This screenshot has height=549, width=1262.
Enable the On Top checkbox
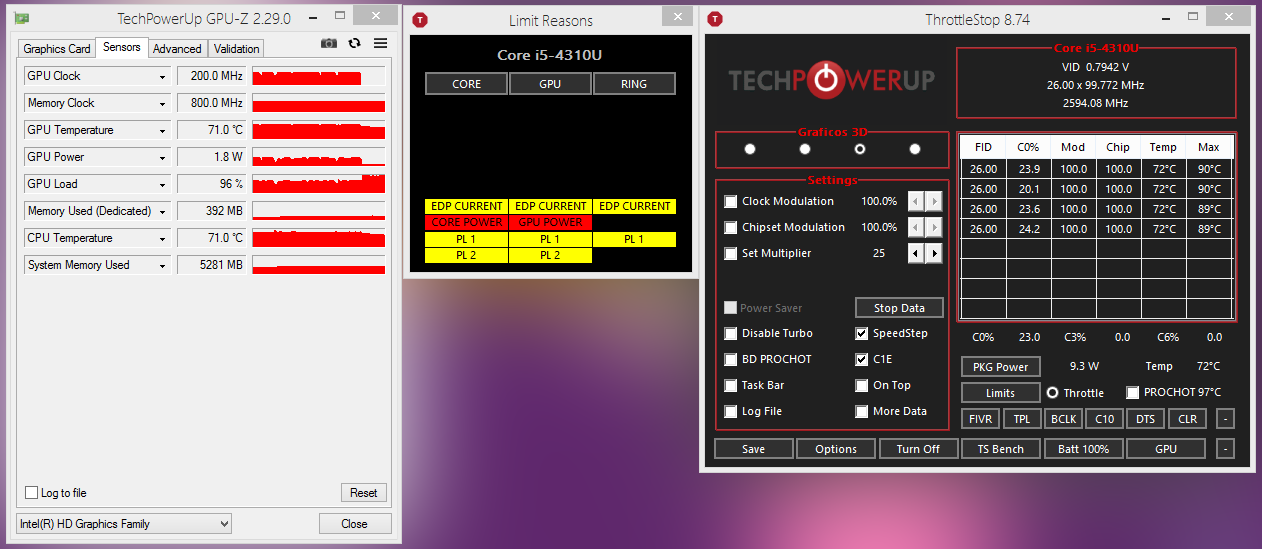862,385
